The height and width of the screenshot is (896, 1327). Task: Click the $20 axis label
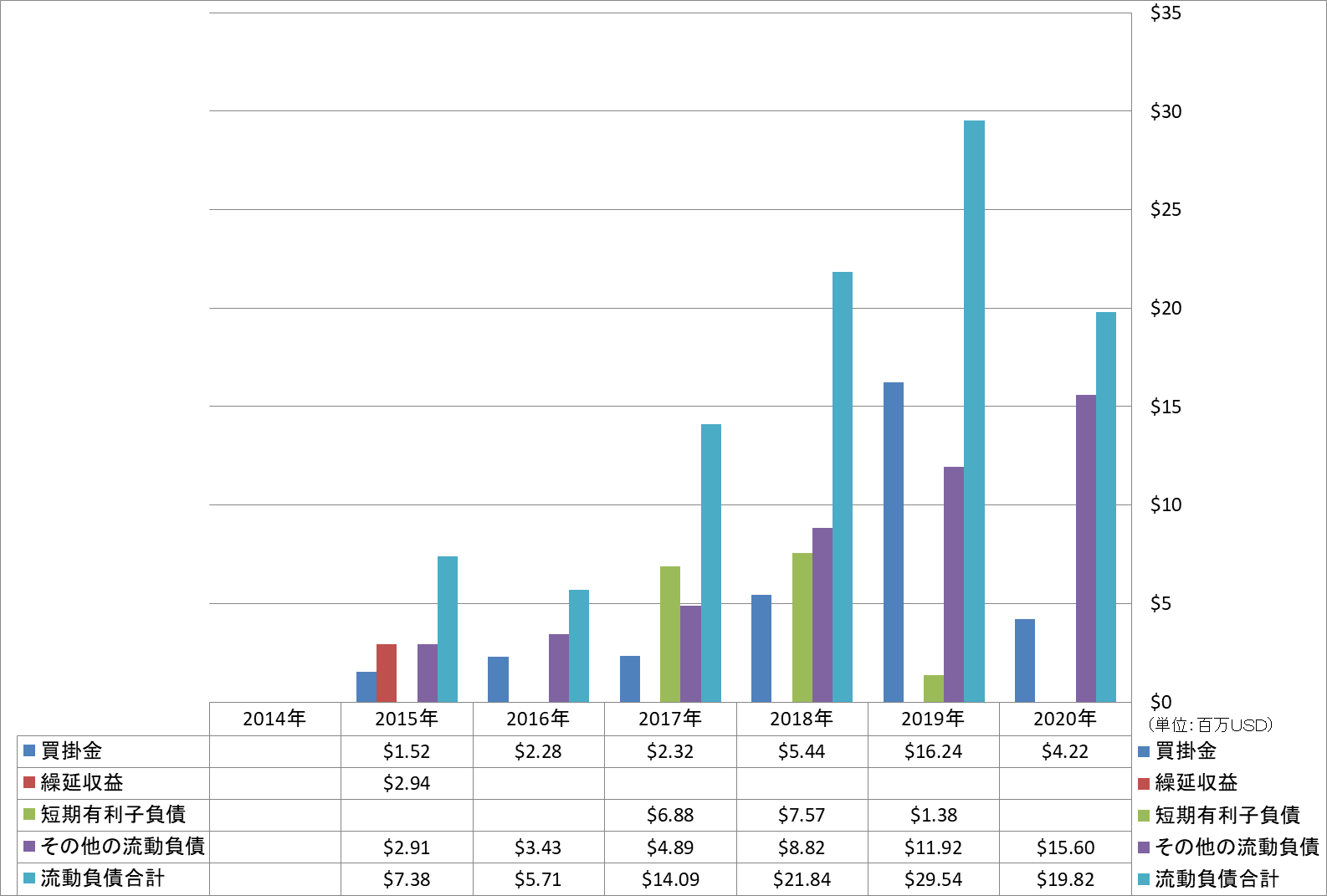(x=1166, y=308)
